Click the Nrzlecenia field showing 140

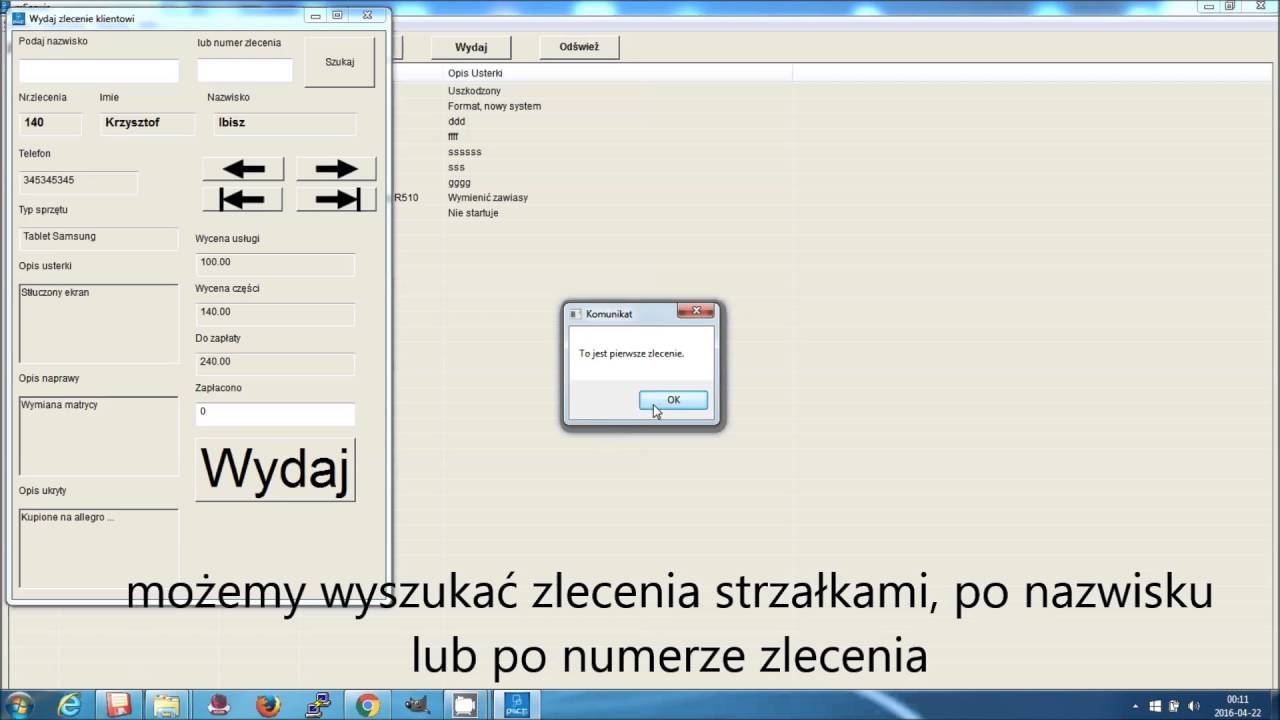pyautogui.click(x=50, y=123)
